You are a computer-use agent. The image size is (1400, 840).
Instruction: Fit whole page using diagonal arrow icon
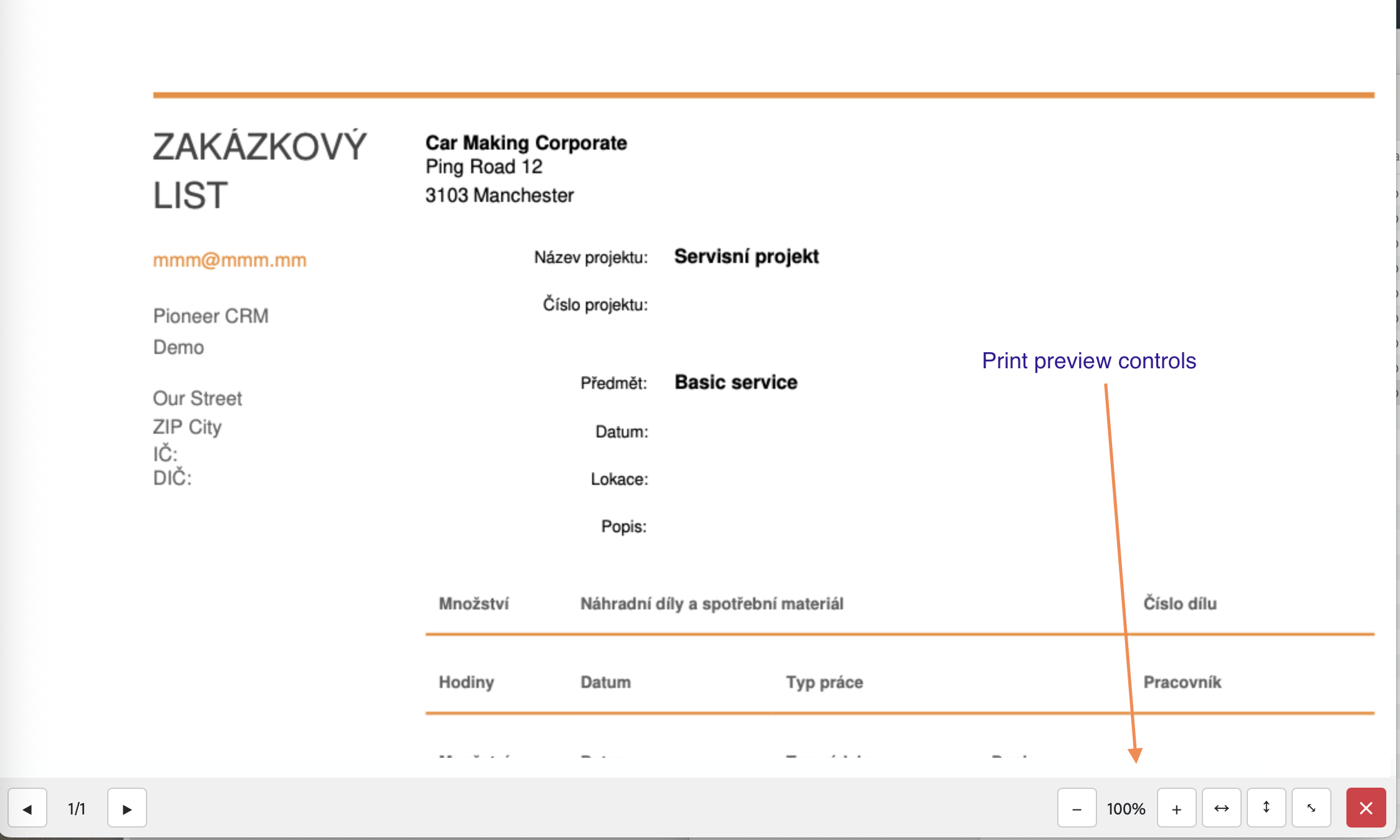pyautogui.click(x=1311, y=808)
